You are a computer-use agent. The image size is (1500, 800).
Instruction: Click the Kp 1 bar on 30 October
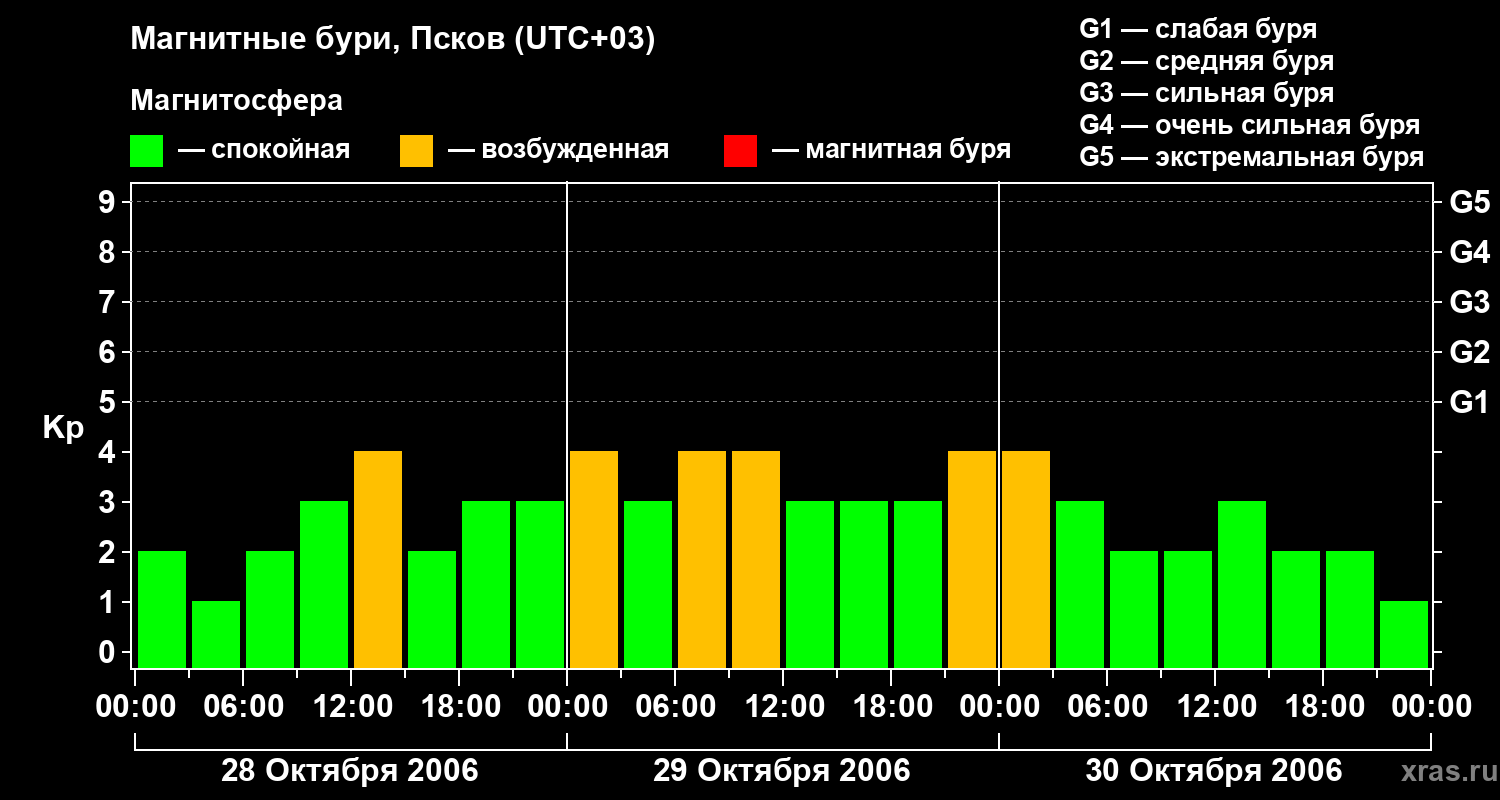pyautogui.click(x=1404, y=634)
